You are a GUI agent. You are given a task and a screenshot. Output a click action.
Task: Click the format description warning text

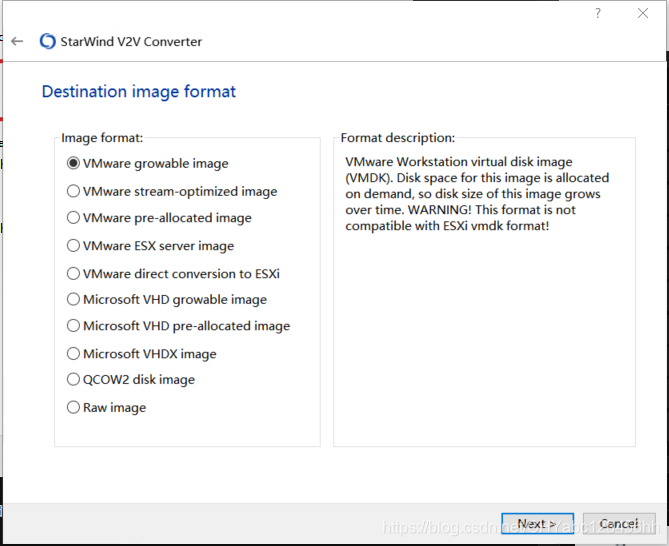pos(477,194)
